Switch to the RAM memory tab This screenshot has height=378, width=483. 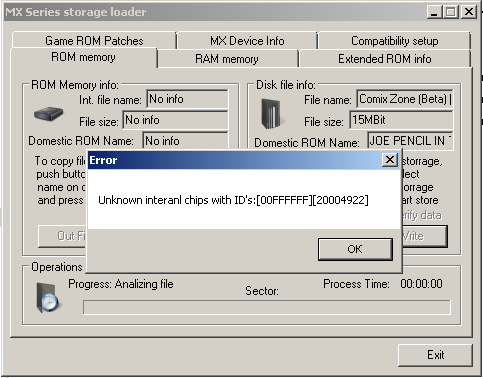click(227, 59)
